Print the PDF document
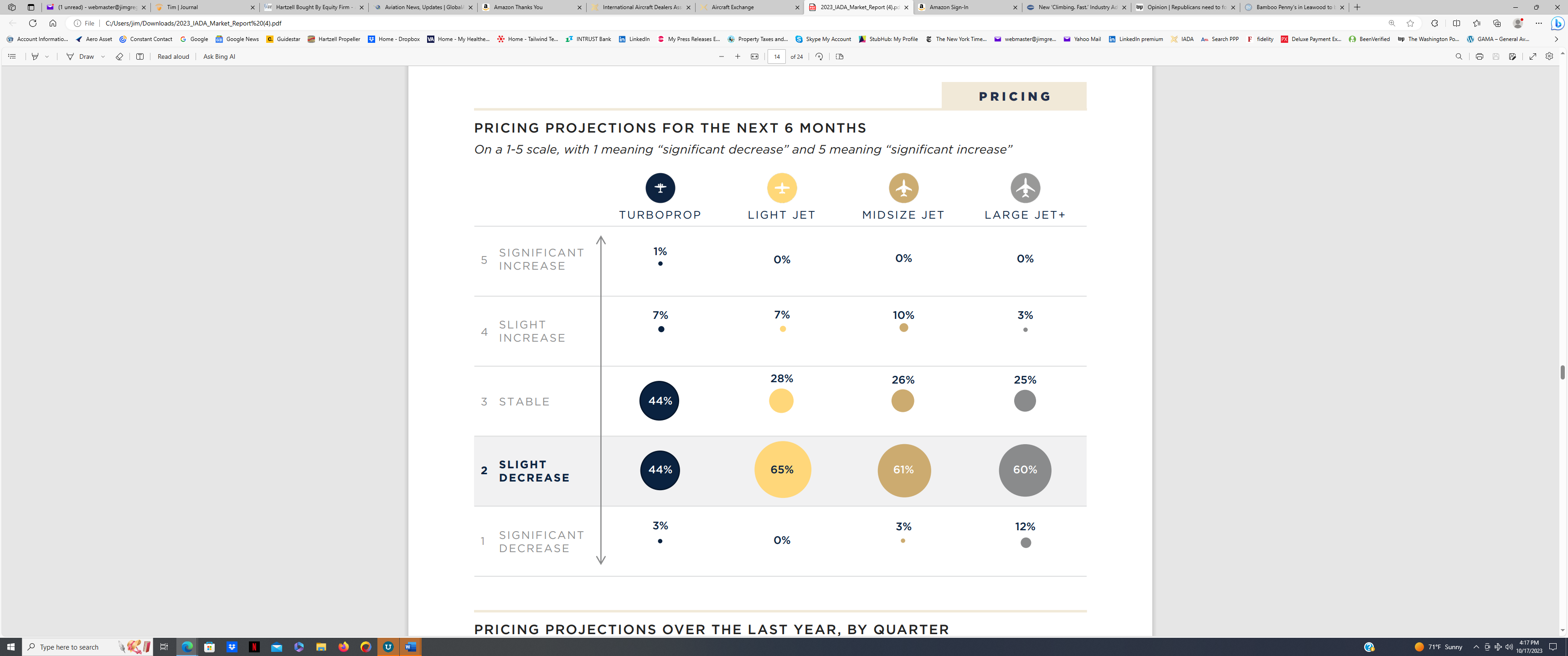Viewport: 1568px width, 656px height. (x=1479, y=56)
